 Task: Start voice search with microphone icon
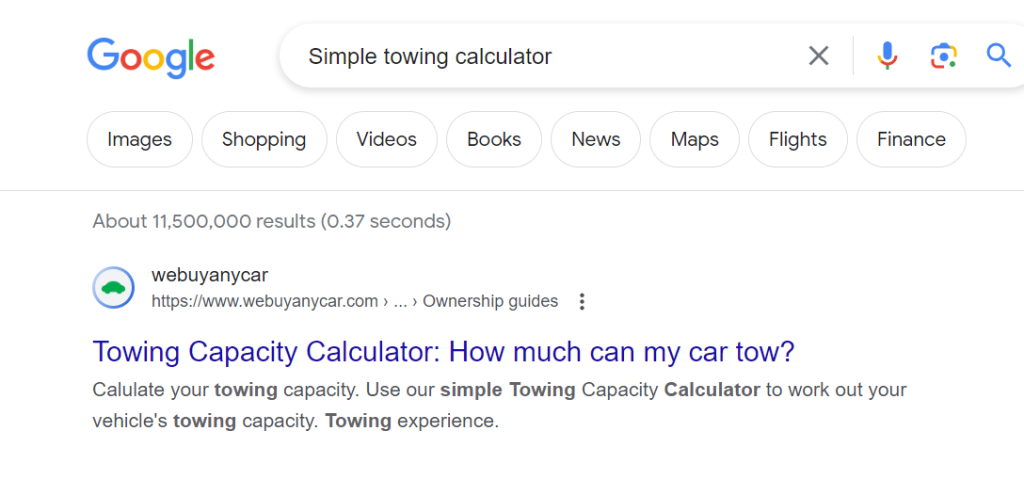pos(887,56)
